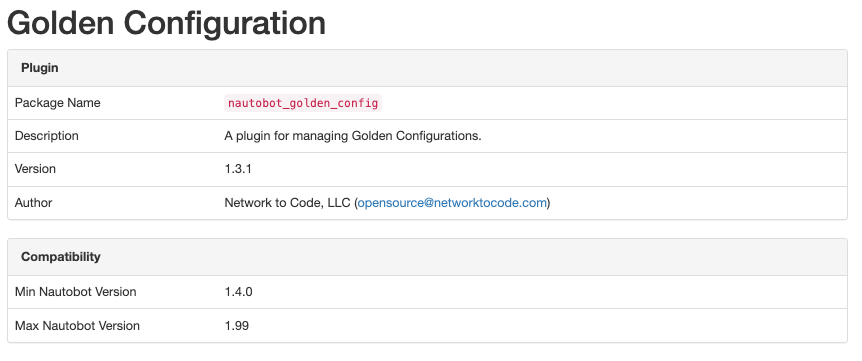Click the Golden Configuration page heading
Viewport: 862px width, 361px height.
click(x=166, y=23)
